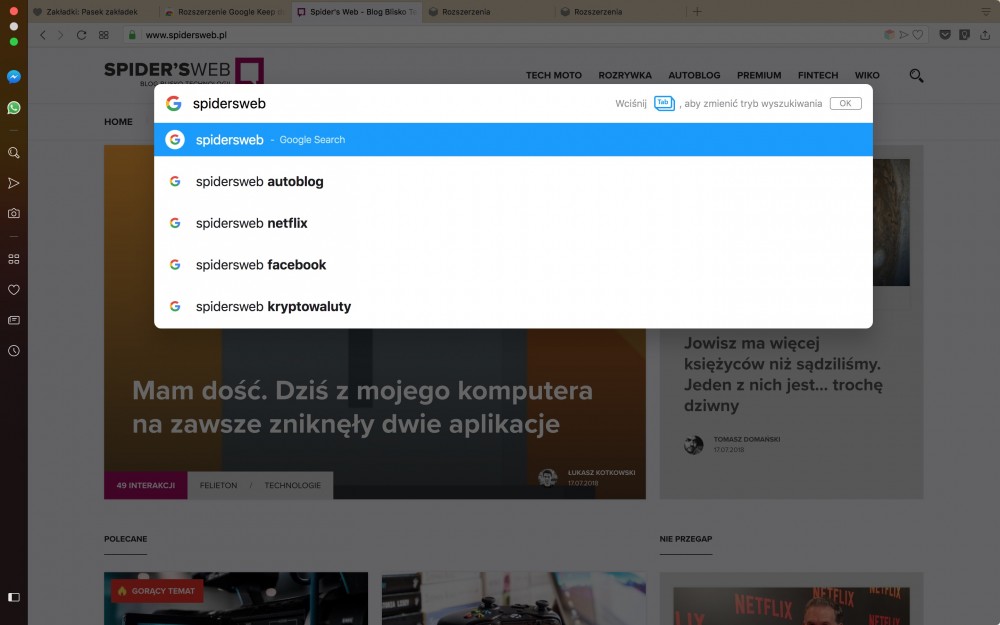Viewport: 1000px width, 625px height.
Task: Pick the spidersweb facebook suggestion
Action: 513,265
